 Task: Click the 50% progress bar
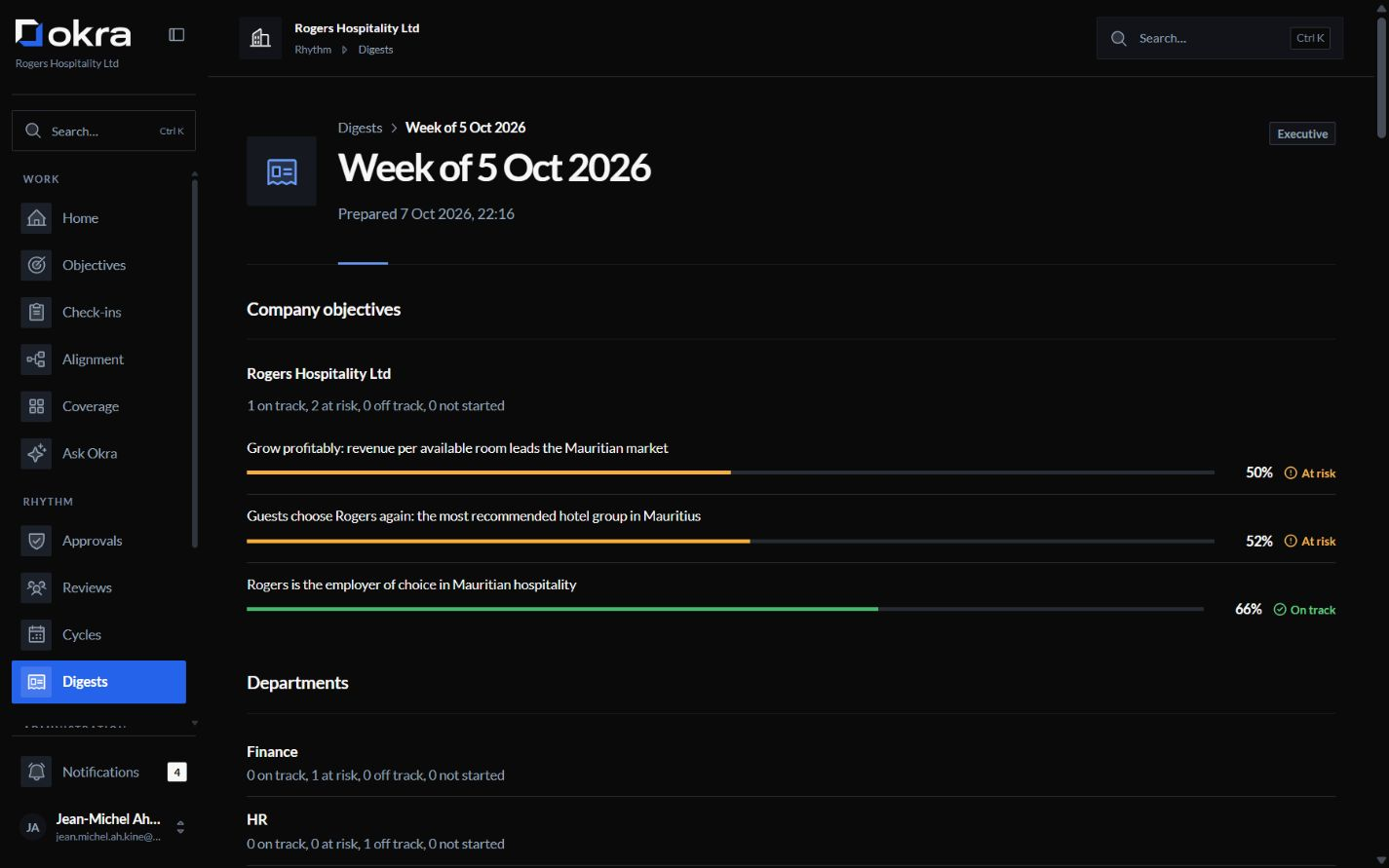tap(730, 472)
